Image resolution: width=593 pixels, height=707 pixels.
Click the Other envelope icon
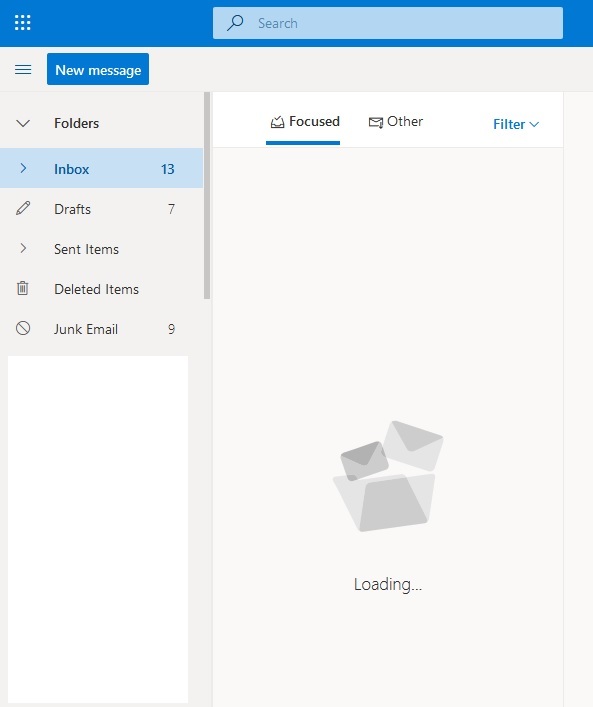click(376, 122)
